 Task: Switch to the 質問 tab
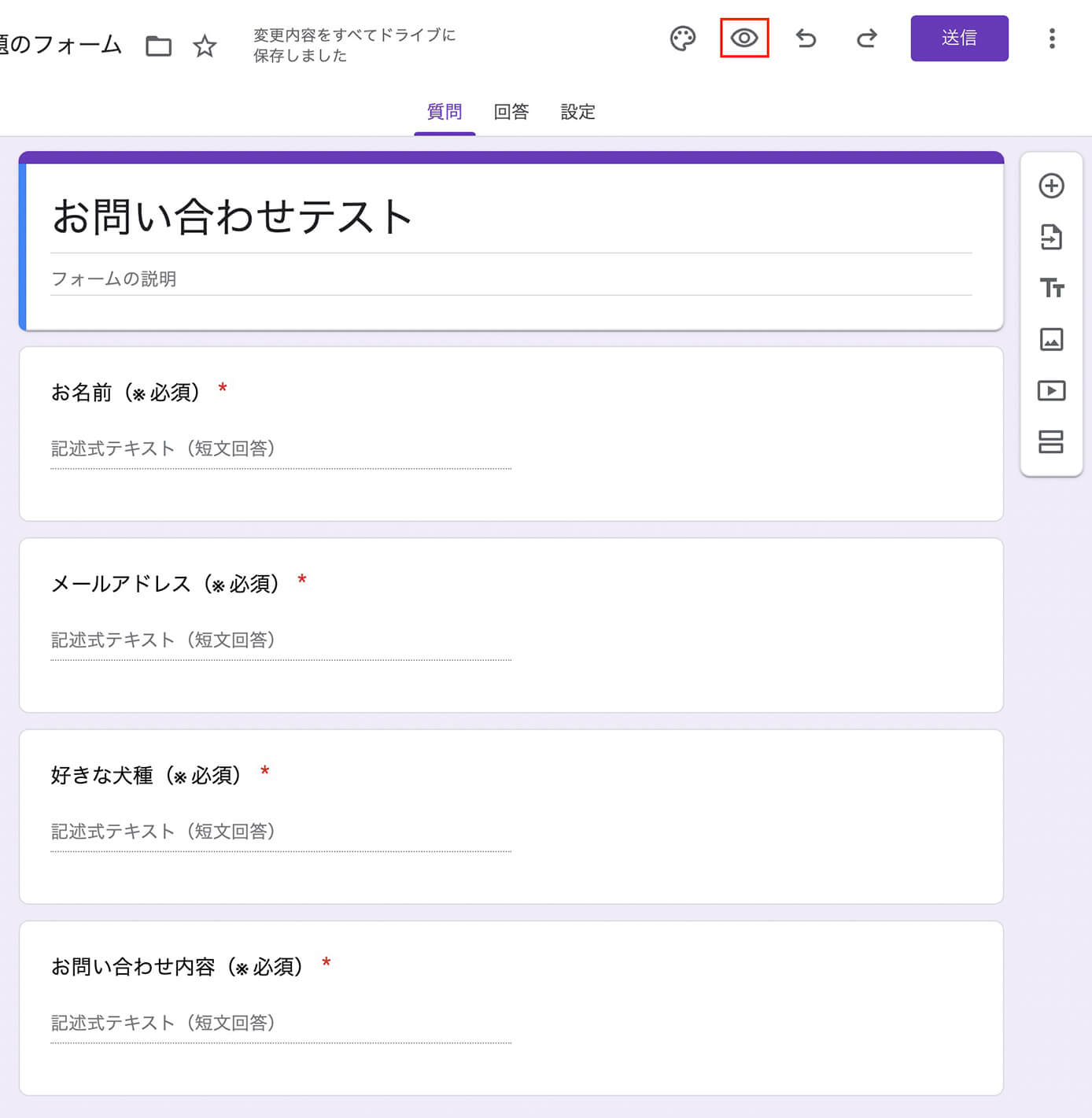pyautogui.click(x=445, y=112)
